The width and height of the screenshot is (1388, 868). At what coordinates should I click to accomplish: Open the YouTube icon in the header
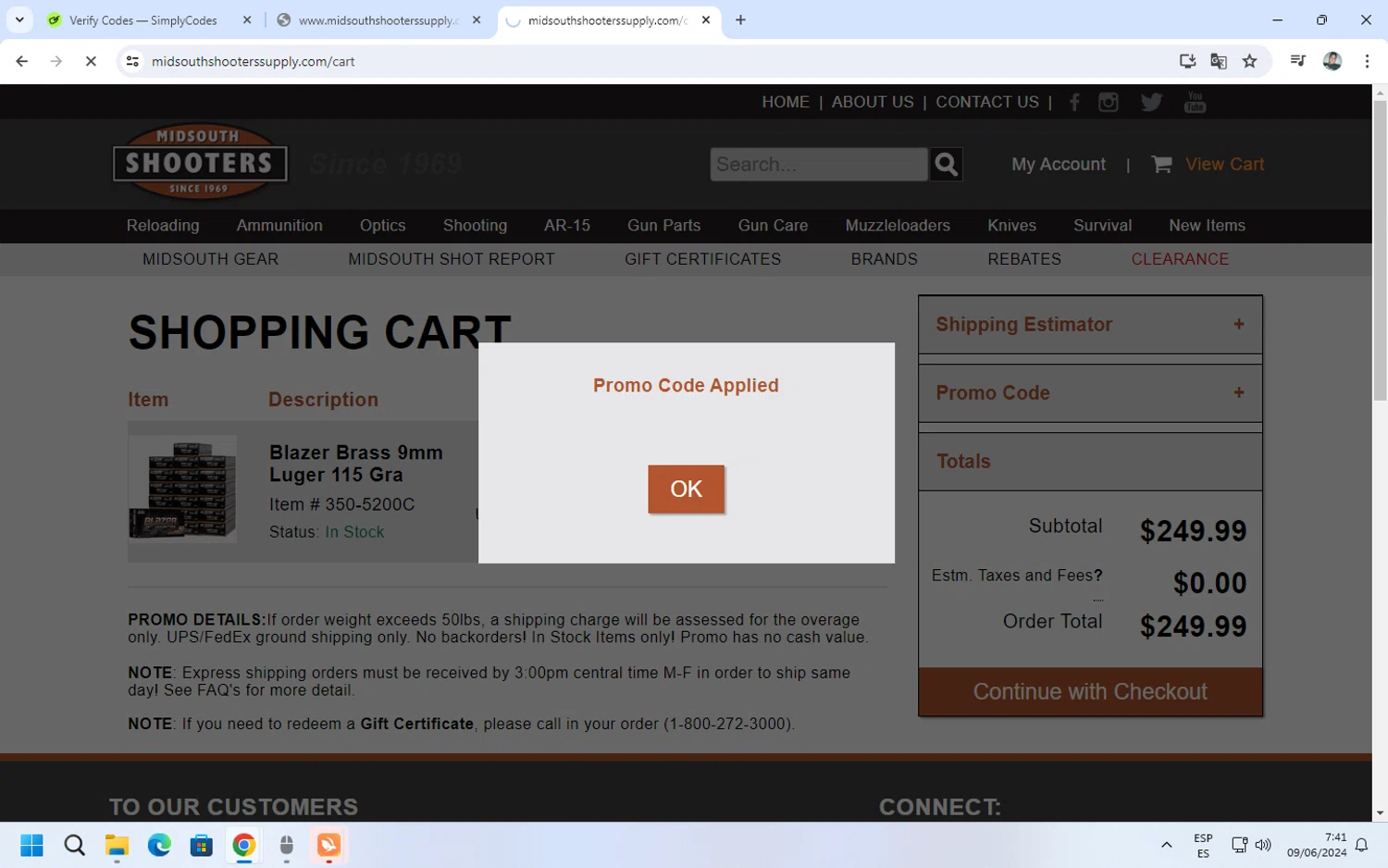[x=1195, y=102]
